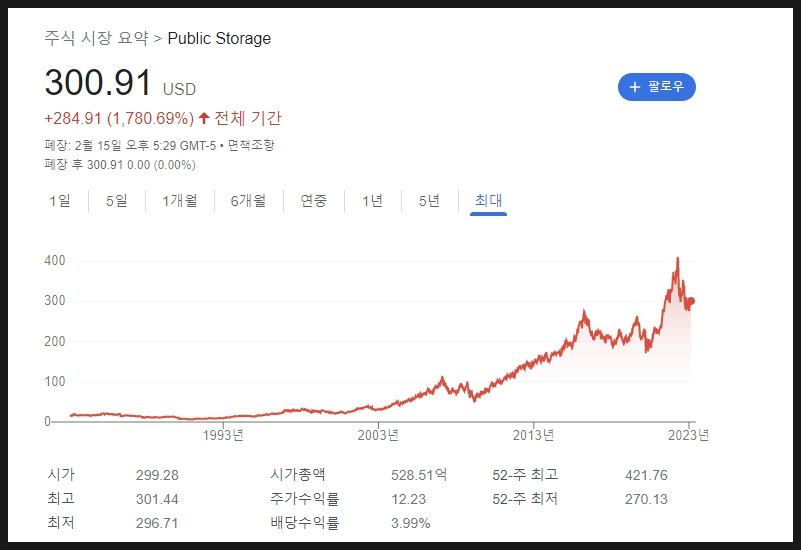
Task: Click the 1993년 axis label
Action: coord(223,435)
